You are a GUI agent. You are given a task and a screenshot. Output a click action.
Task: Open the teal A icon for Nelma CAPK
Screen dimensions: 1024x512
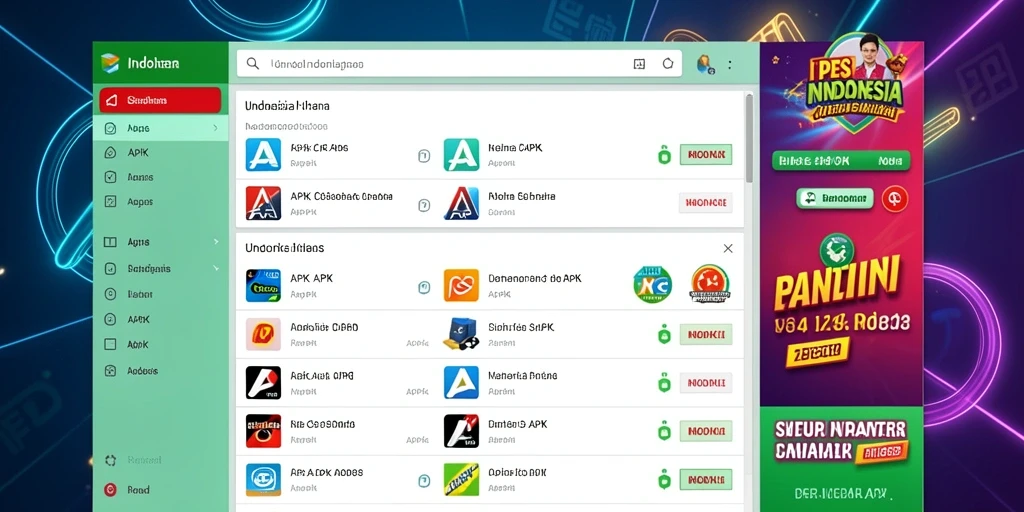[461, 155]
